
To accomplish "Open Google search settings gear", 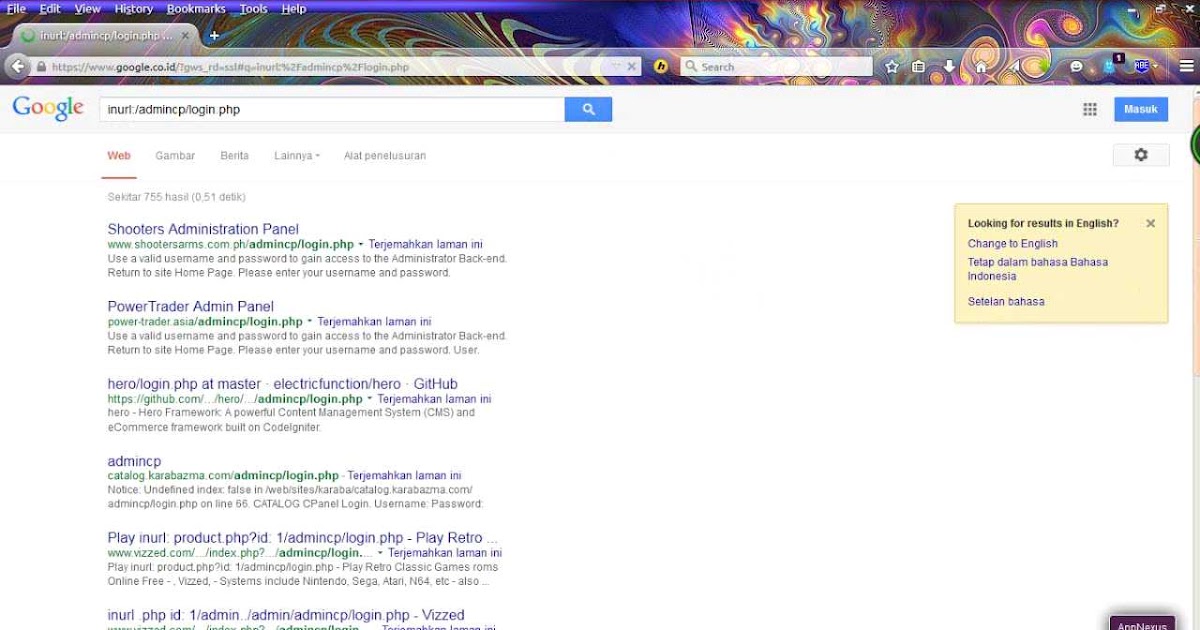I will (x=1140, y=155).
